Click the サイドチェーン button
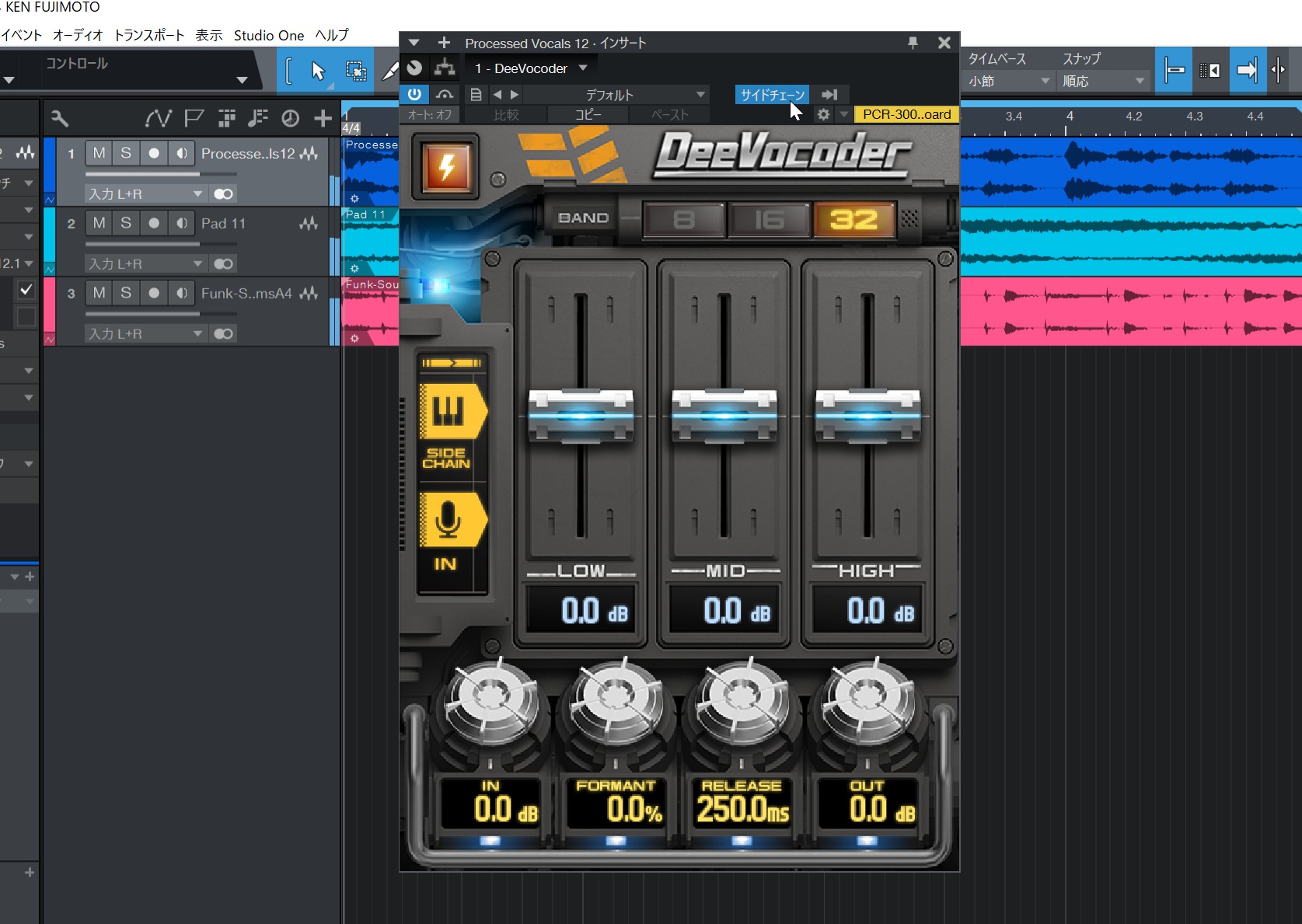 pyautogui.click(x=773, y=95)
